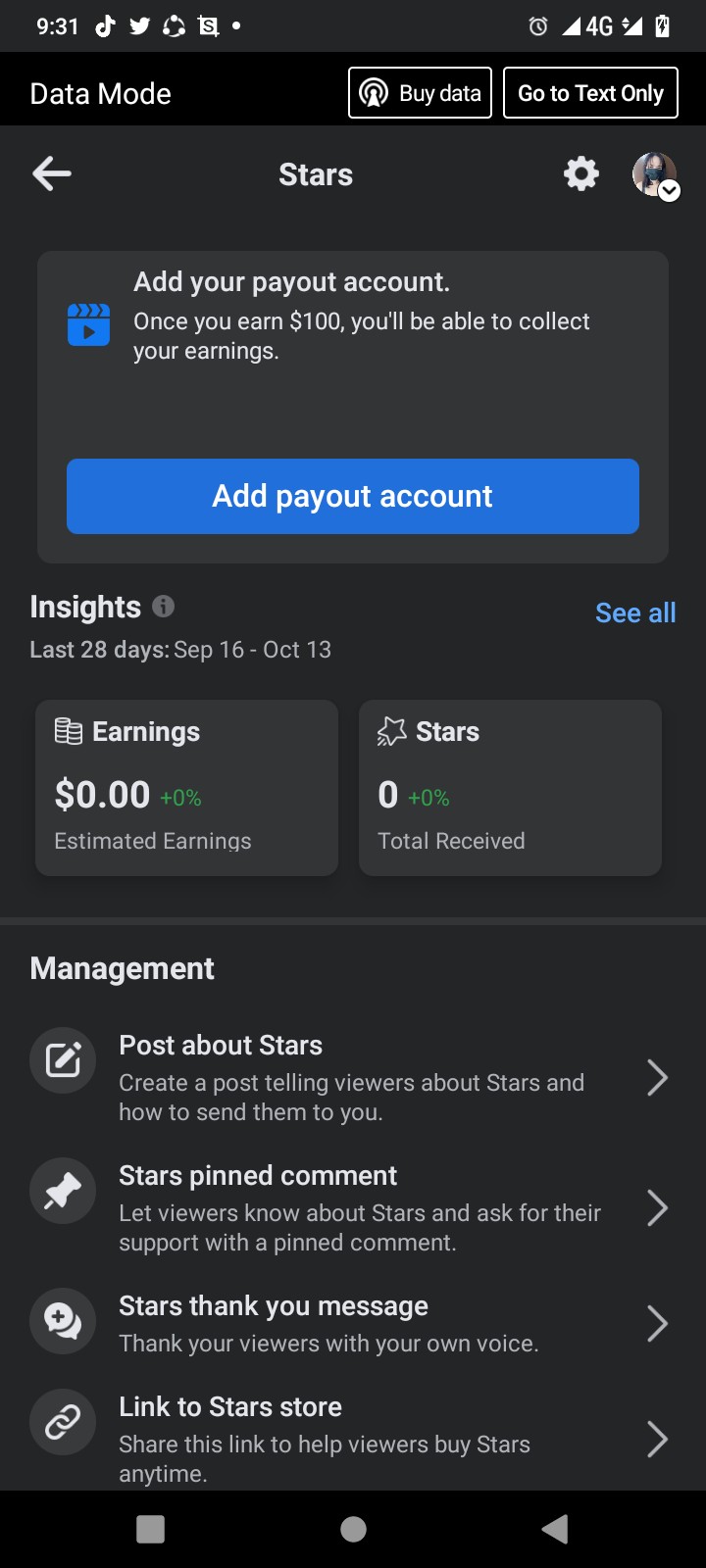Tap the Post about Stars pencil icon
The height and width of the screenshot is (1568, 706).
point(63,1060)
